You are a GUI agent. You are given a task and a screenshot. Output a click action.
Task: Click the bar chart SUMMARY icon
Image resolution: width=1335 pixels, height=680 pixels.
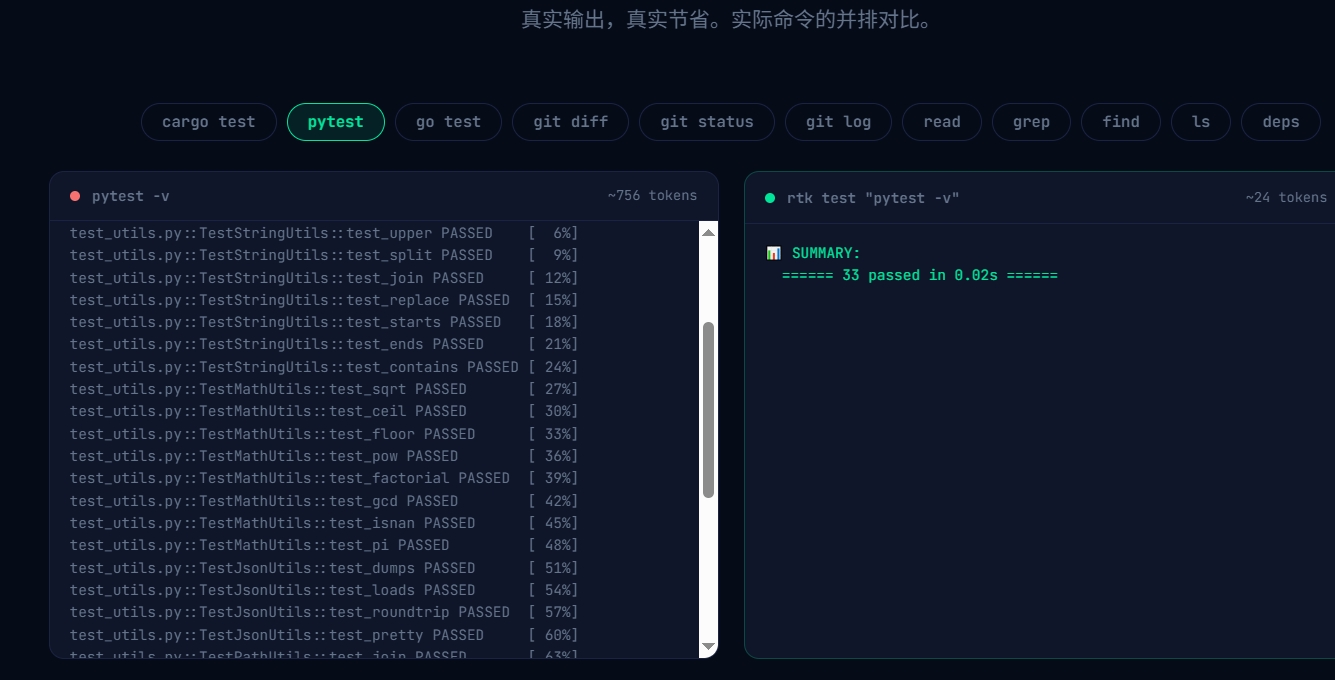pos(773,253)
